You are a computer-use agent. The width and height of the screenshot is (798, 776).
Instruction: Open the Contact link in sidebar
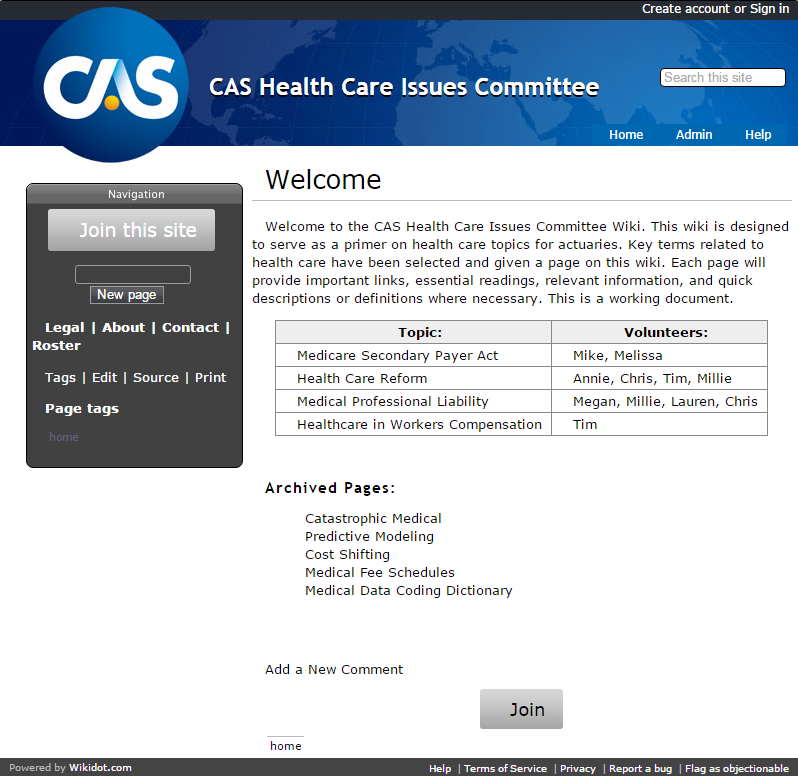coord(190,328)
